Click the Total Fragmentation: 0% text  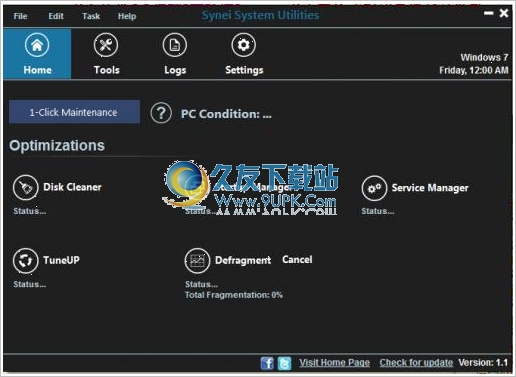click(x=234, y=295)
